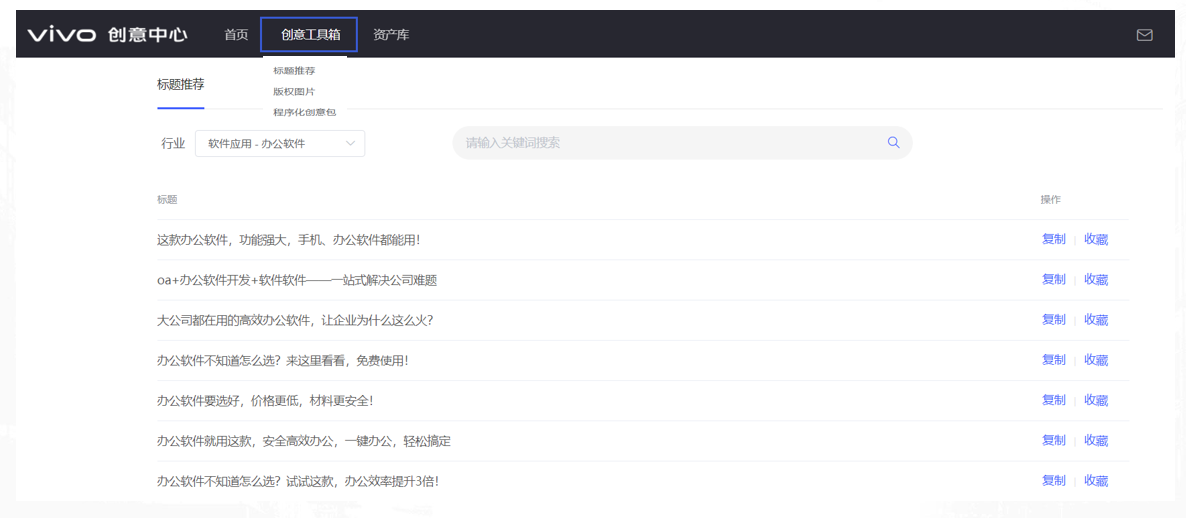Image resolution: width=1186 pixels, height=518 pixels.
Task: Copy the 免费使用 title row
Action: tap(1053, 360)
